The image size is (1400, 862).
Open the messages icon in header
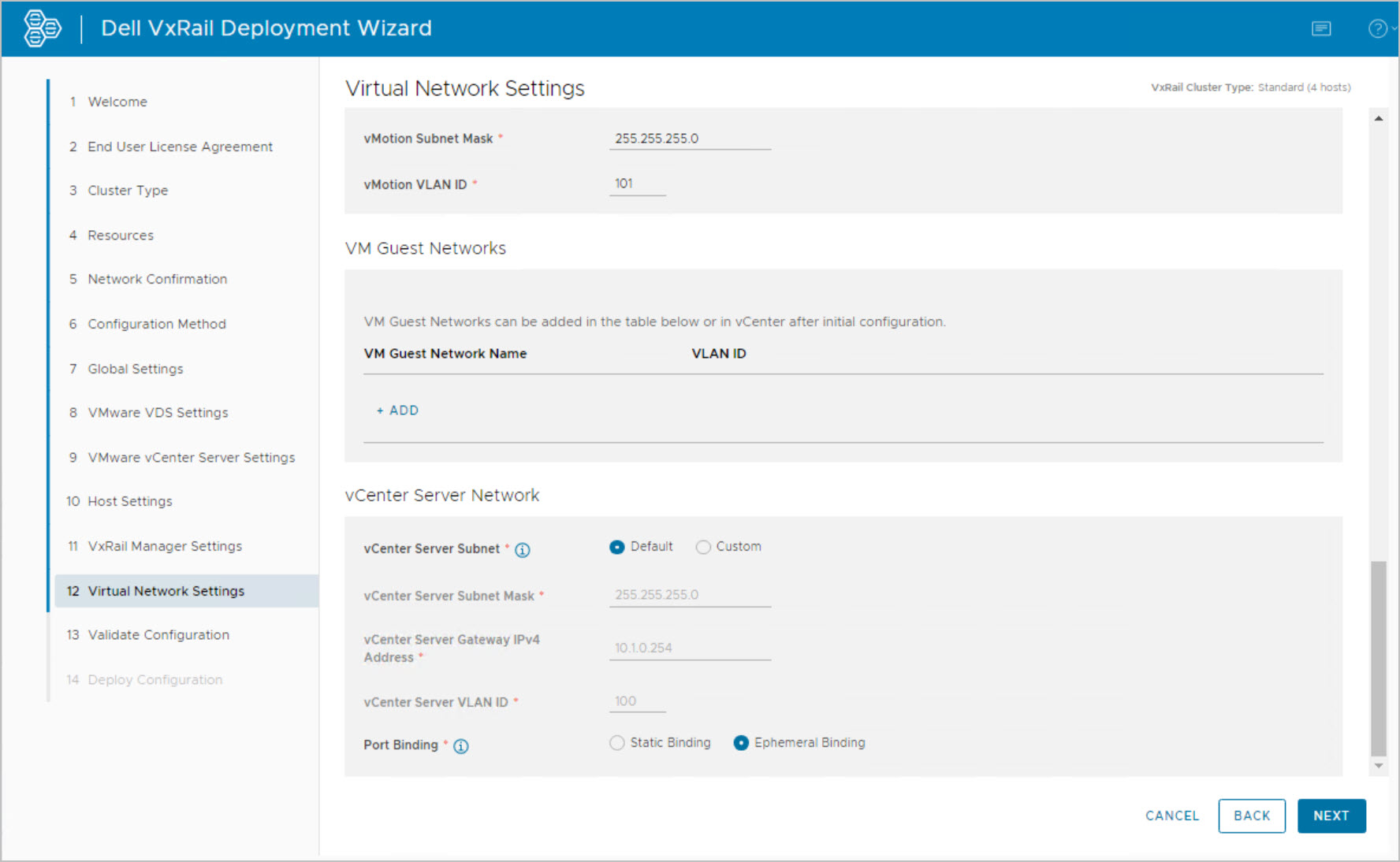point(1321,28)
